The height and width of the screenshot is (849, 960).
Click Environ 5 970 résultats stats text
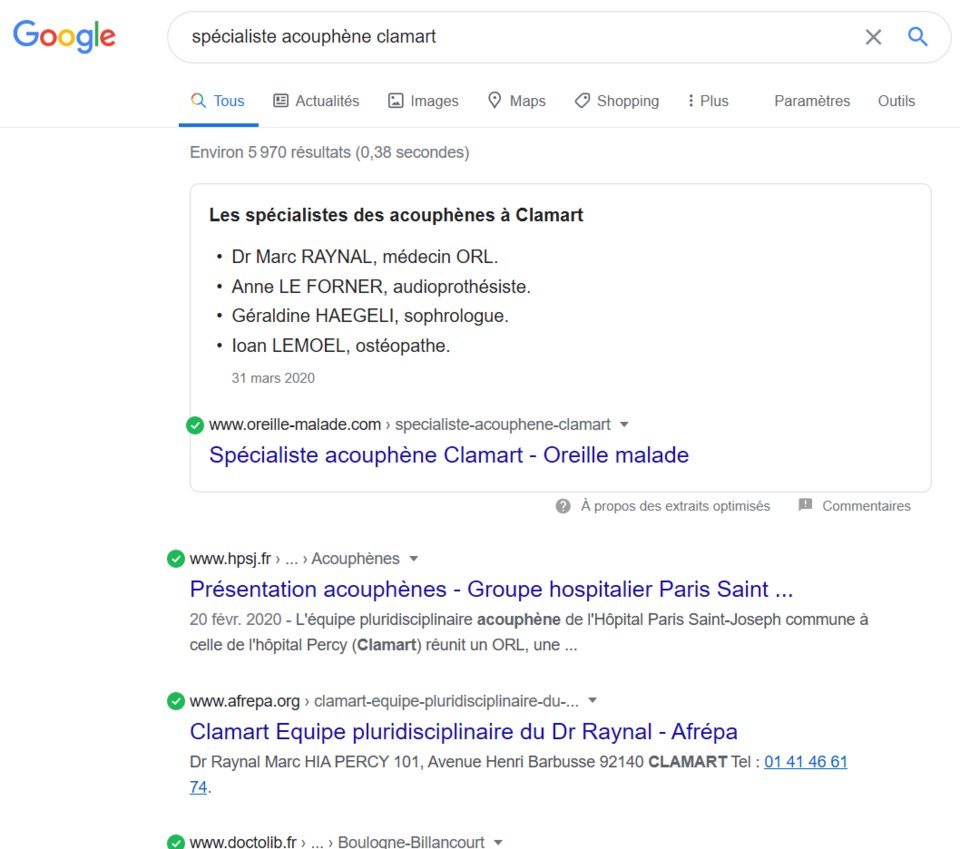(329, 152)
